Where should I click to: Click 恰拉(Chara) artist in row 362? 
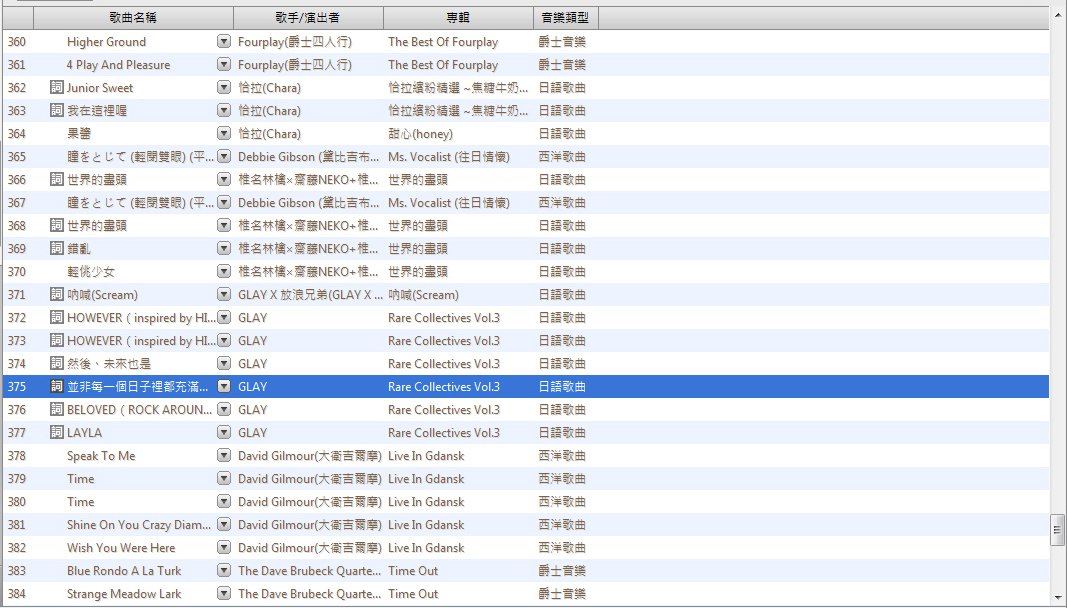point(269,88)
